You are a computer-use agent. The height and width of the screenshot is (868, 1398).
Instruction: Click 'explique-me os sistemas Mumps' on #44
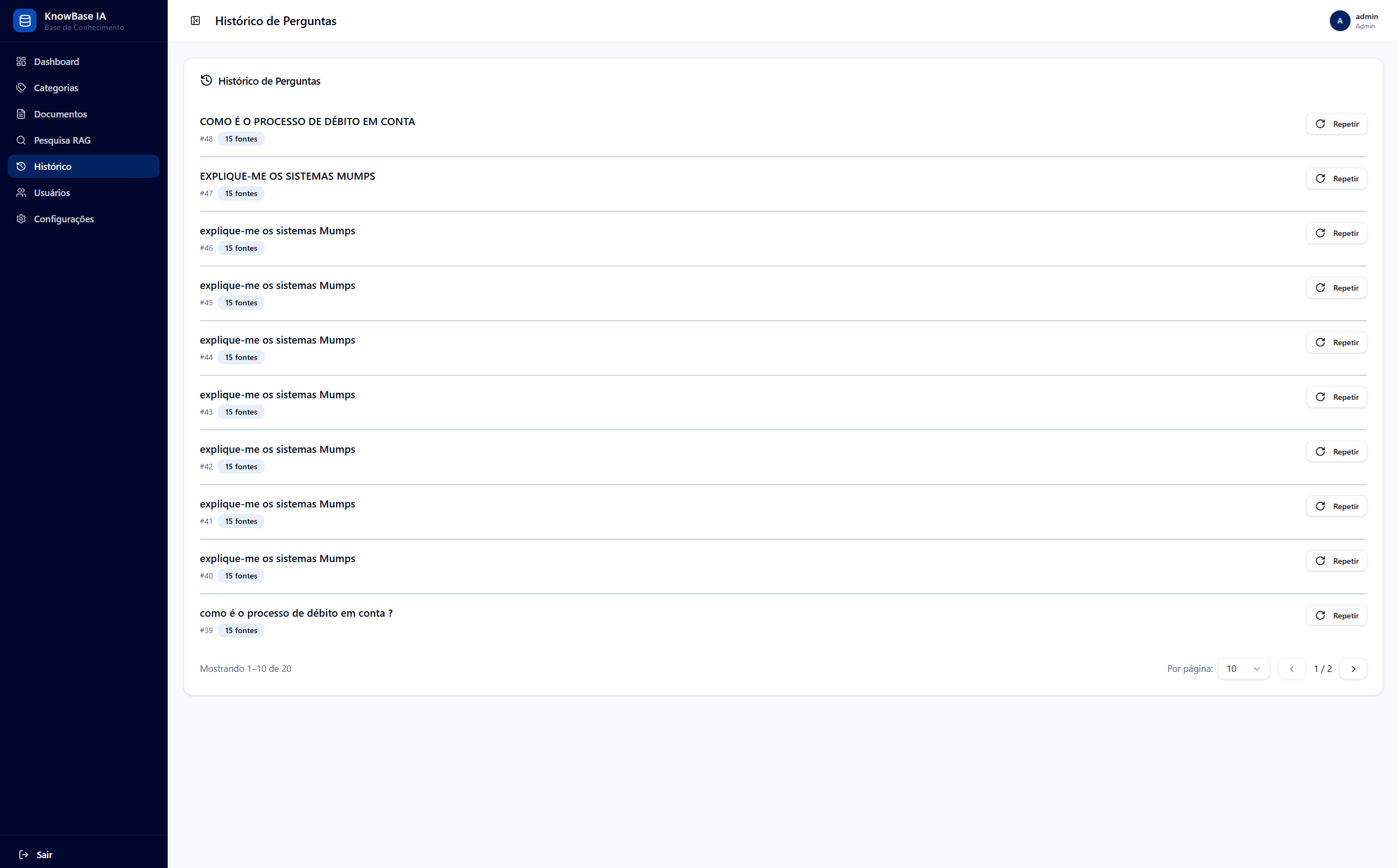point(278,340)
